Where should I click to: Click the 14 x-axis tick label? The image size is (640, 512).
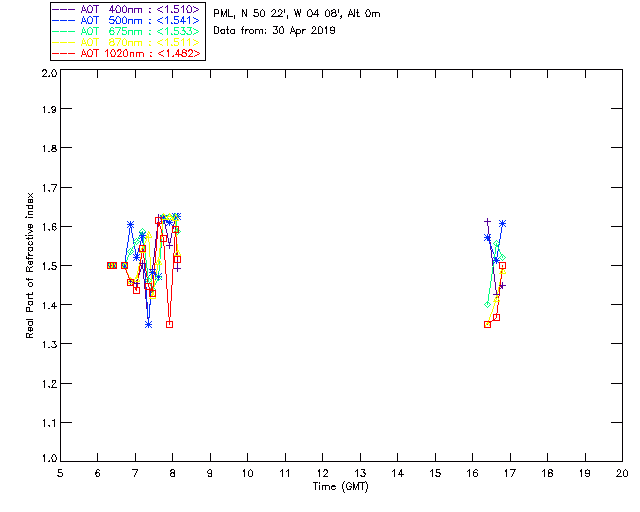tap(398, 473)
